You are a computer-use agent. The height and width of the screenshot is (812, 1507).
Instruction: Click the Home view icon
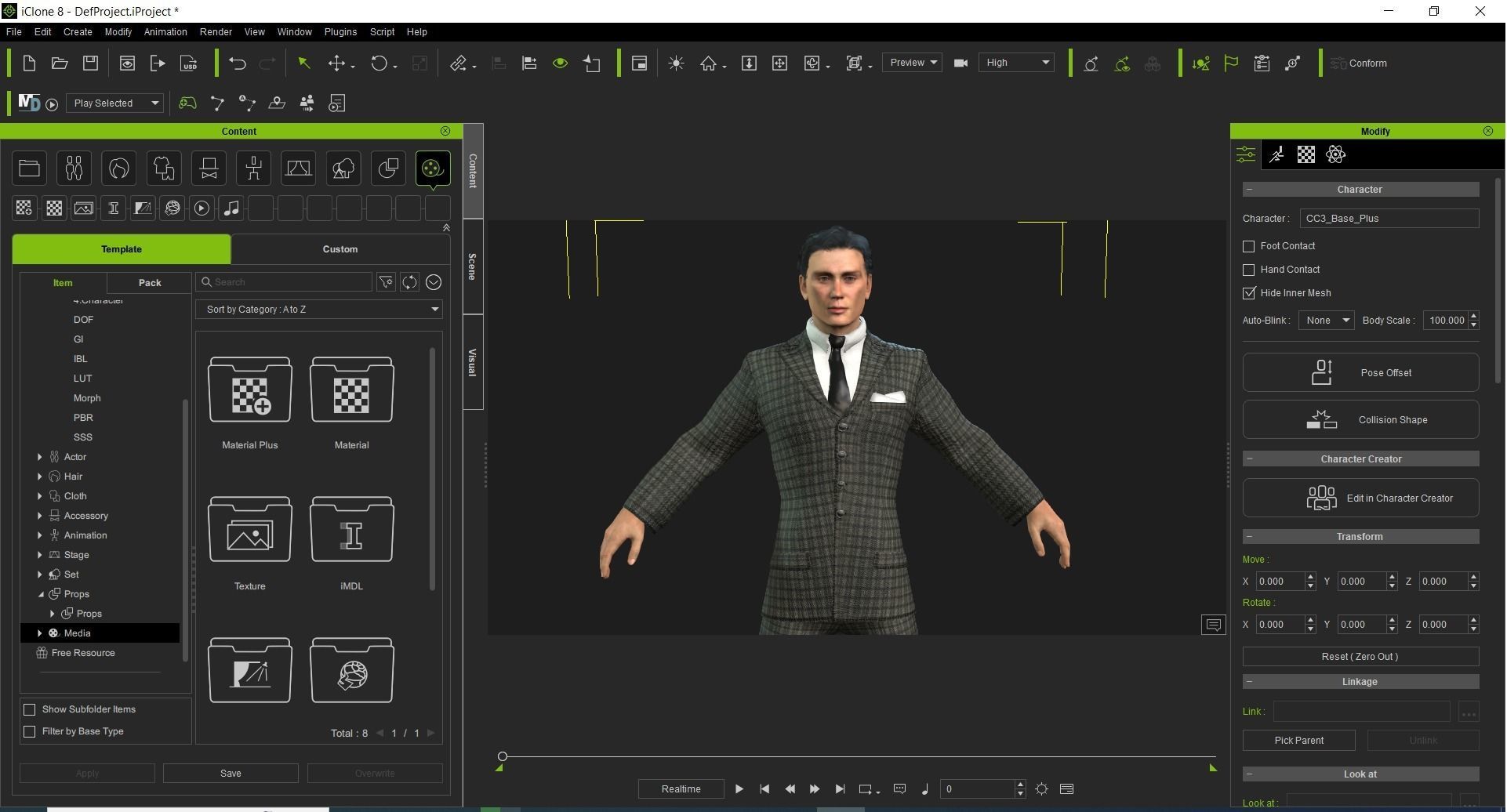point(709,63)
